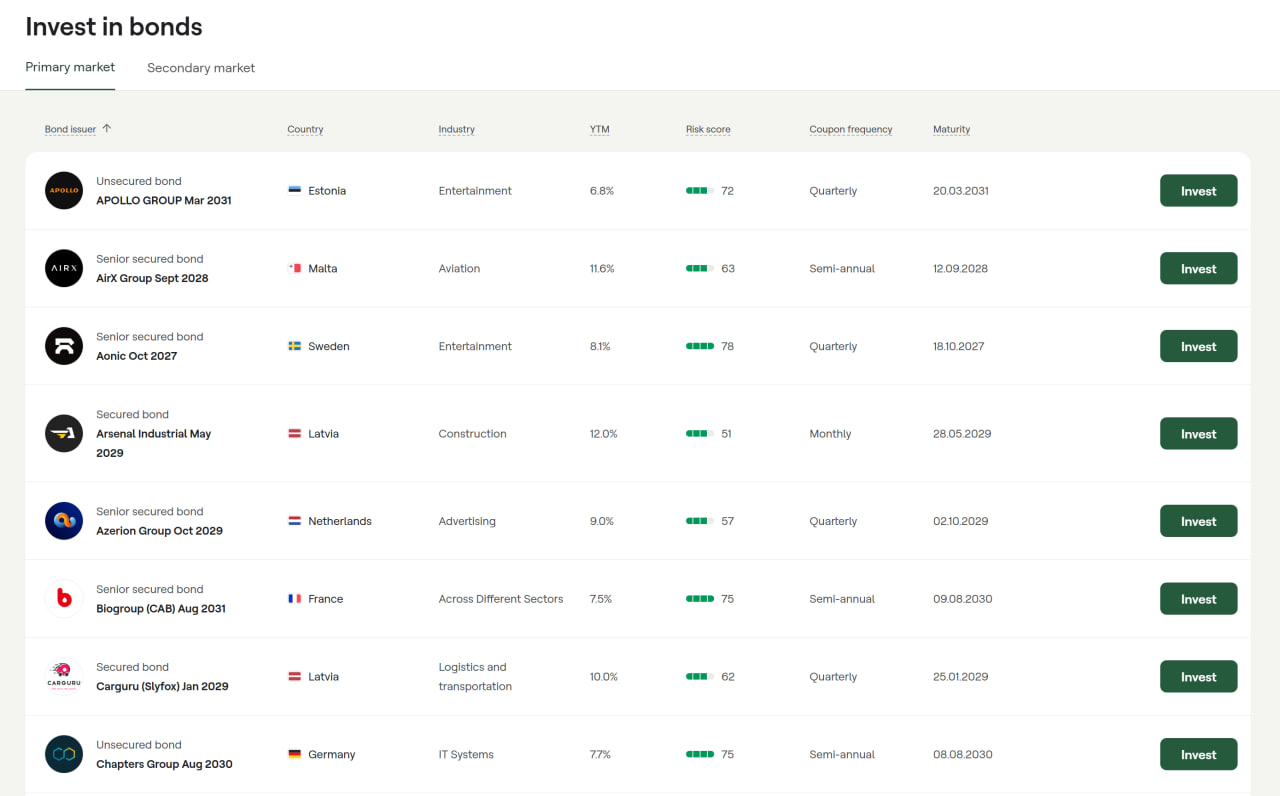Click the 12.0% YTM value
This screenshot has height=796, width=1280.
pyautogui.click(x=604, y=434)
